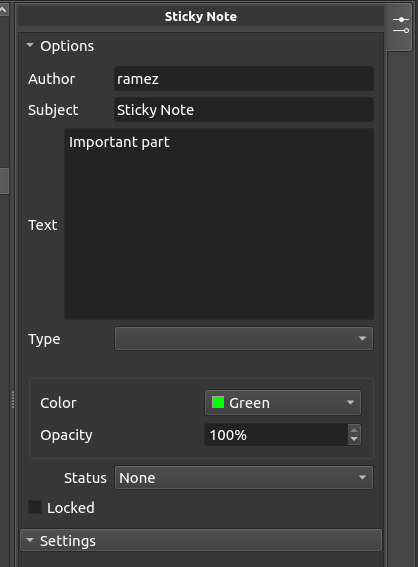Click the Subject field containing Sticky Note
The height and width of the screenshot is (567, 418).
pos(244,110)
